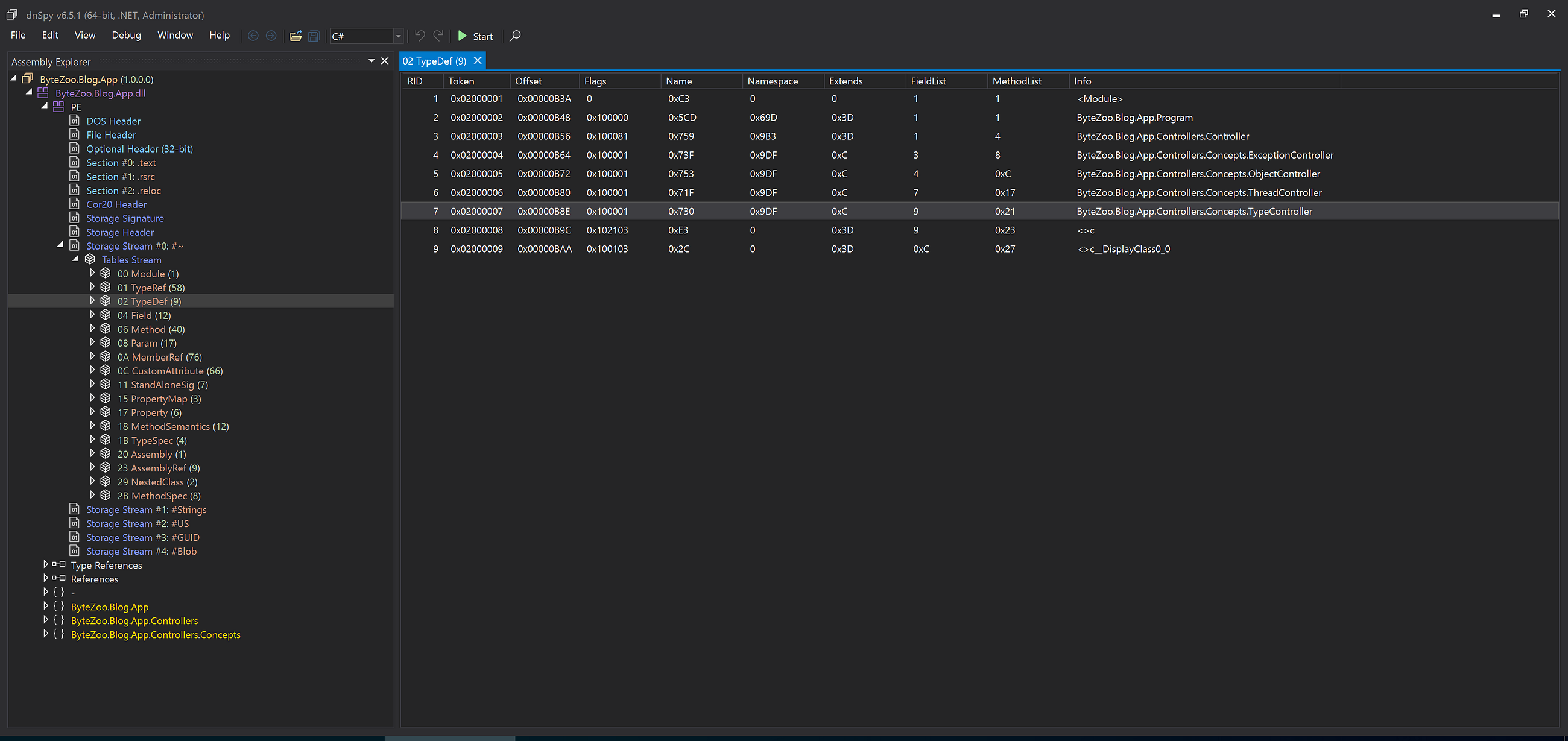Click the Search magnifier icon
The width and height of the screenshot is (1568, 741).
coord(515,36)
